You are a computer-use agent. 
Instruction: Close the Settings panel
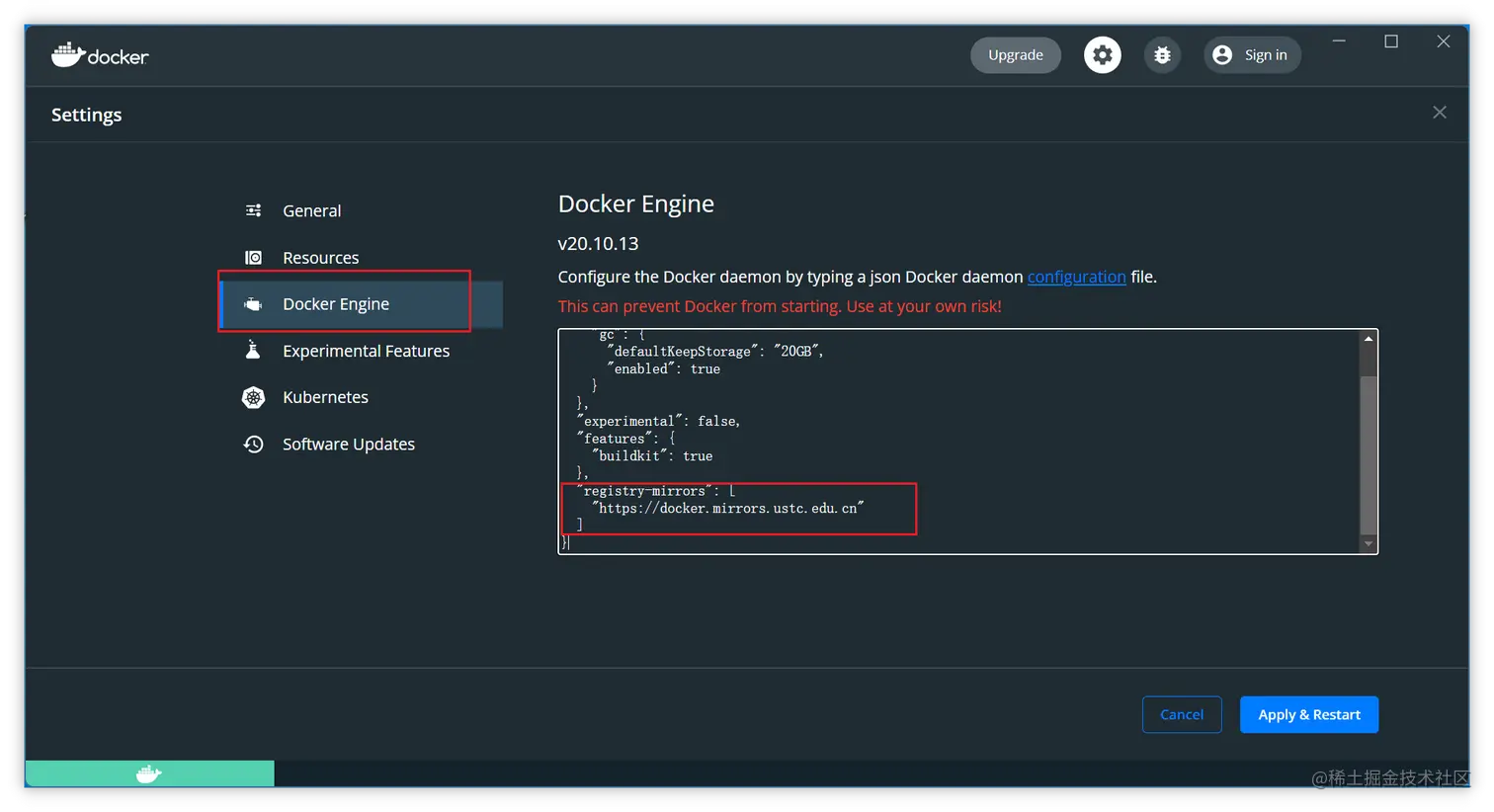(x=1440, y=113)
